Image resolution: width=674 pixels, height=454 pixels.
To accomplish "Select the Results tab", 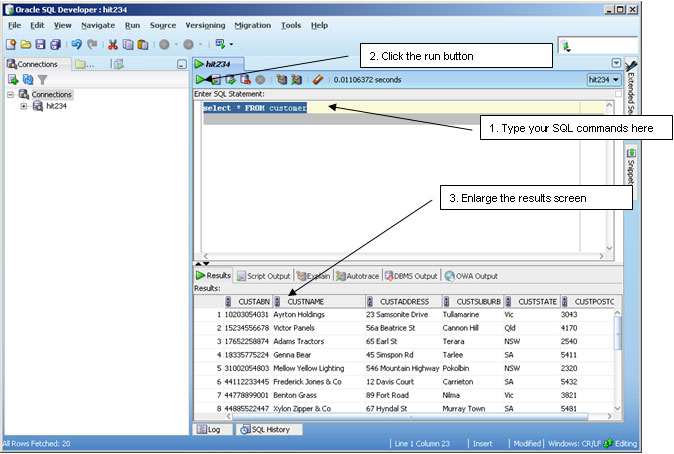I will [x=213, y=276].
